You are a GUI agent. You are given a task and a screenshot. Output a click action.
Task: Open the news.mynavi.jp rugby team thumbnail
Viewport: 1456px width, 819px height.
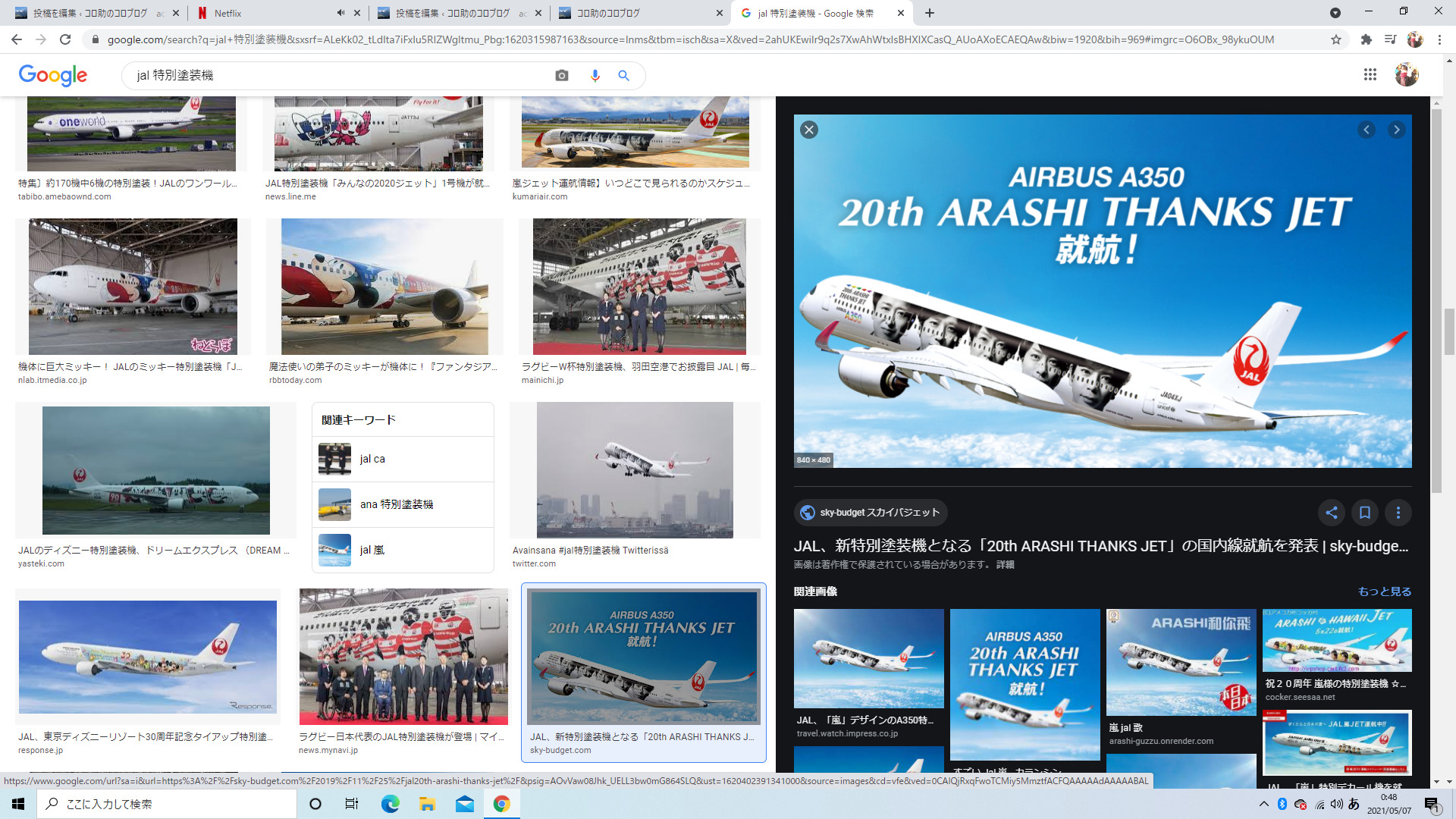(403, 657)
